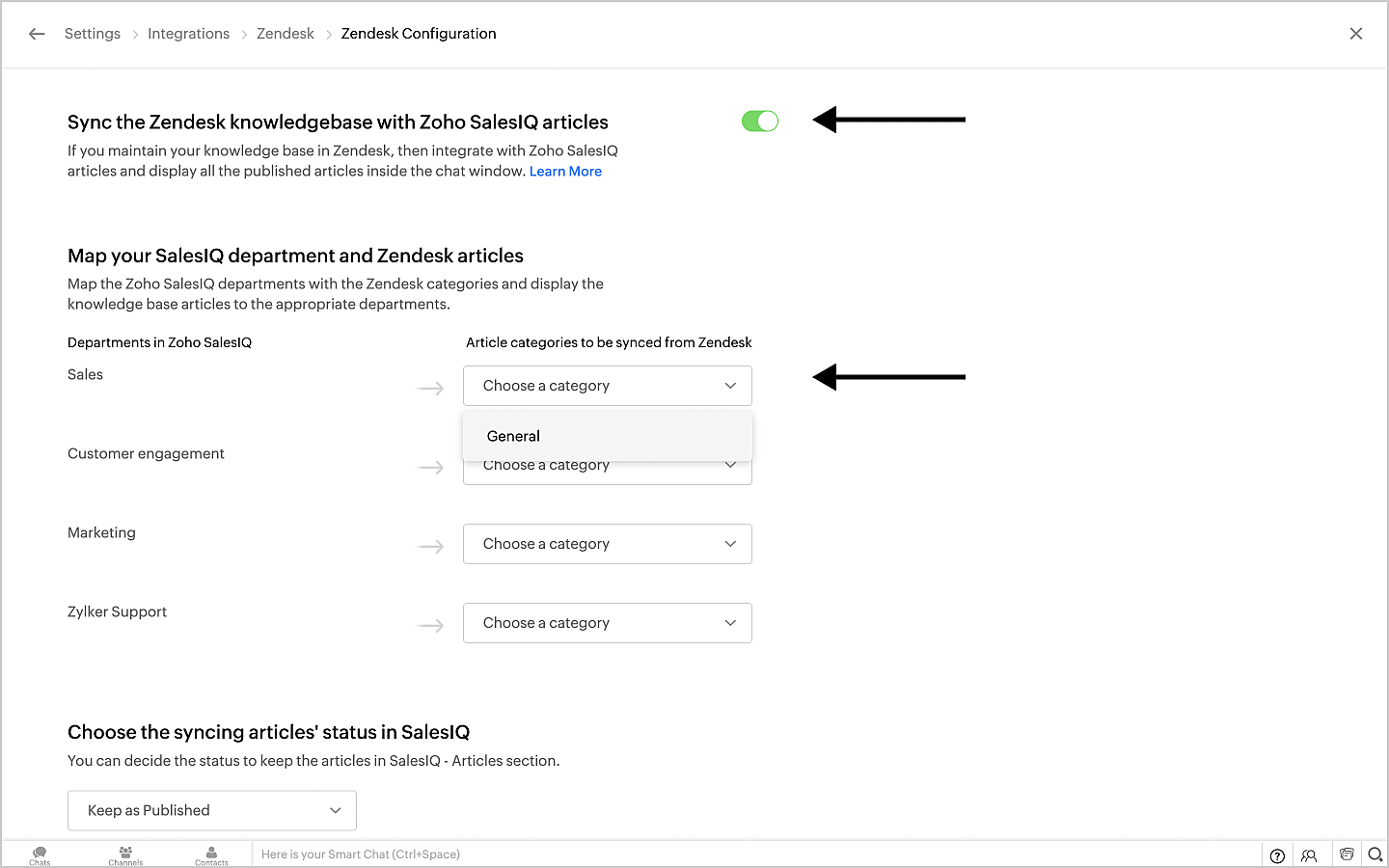
Task: Open the Contacts icon in bottom bar
Action: [x=211, y=854]
